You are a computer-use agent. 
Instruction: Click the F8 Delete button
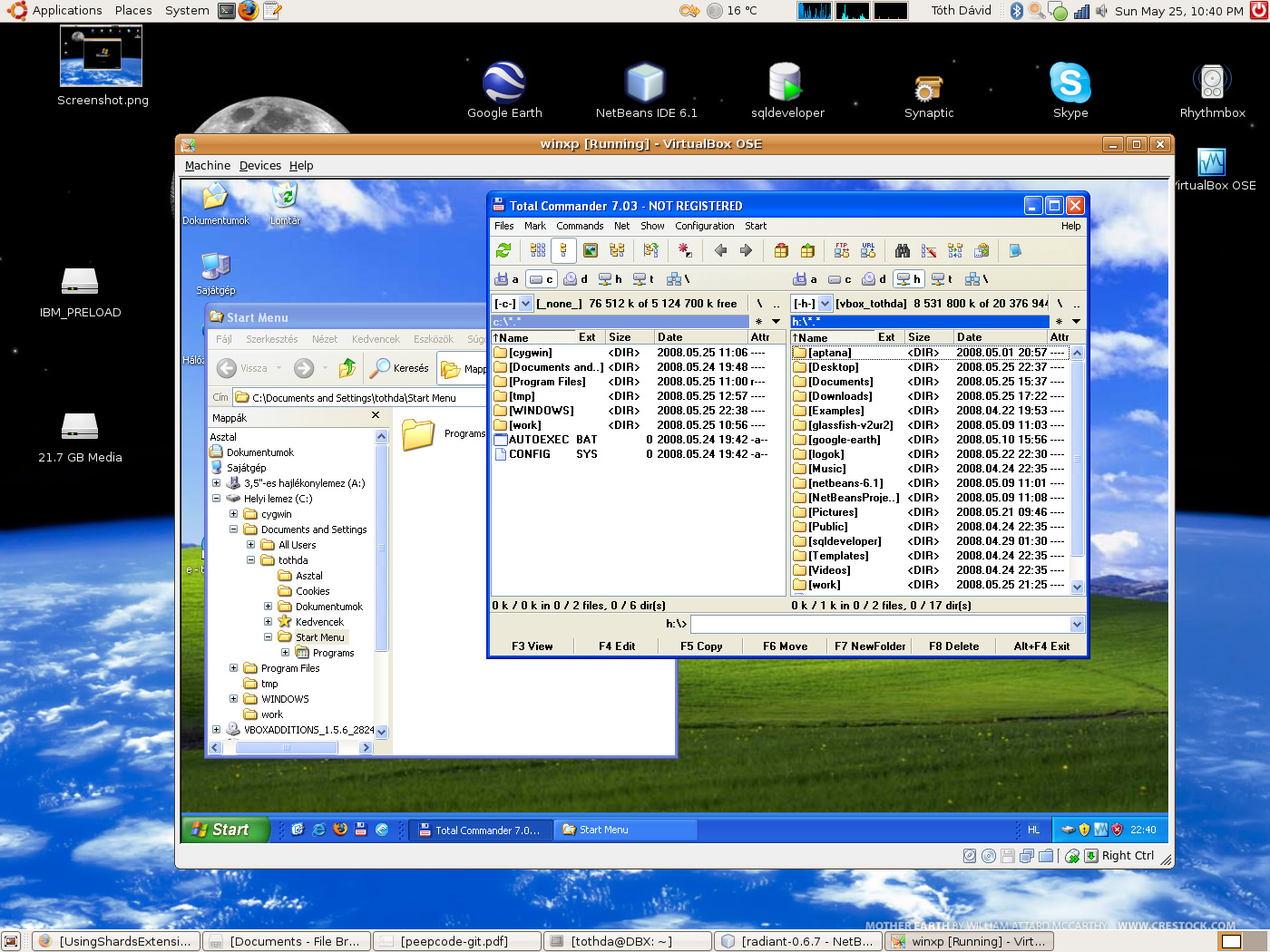click(x=954, y=646)
